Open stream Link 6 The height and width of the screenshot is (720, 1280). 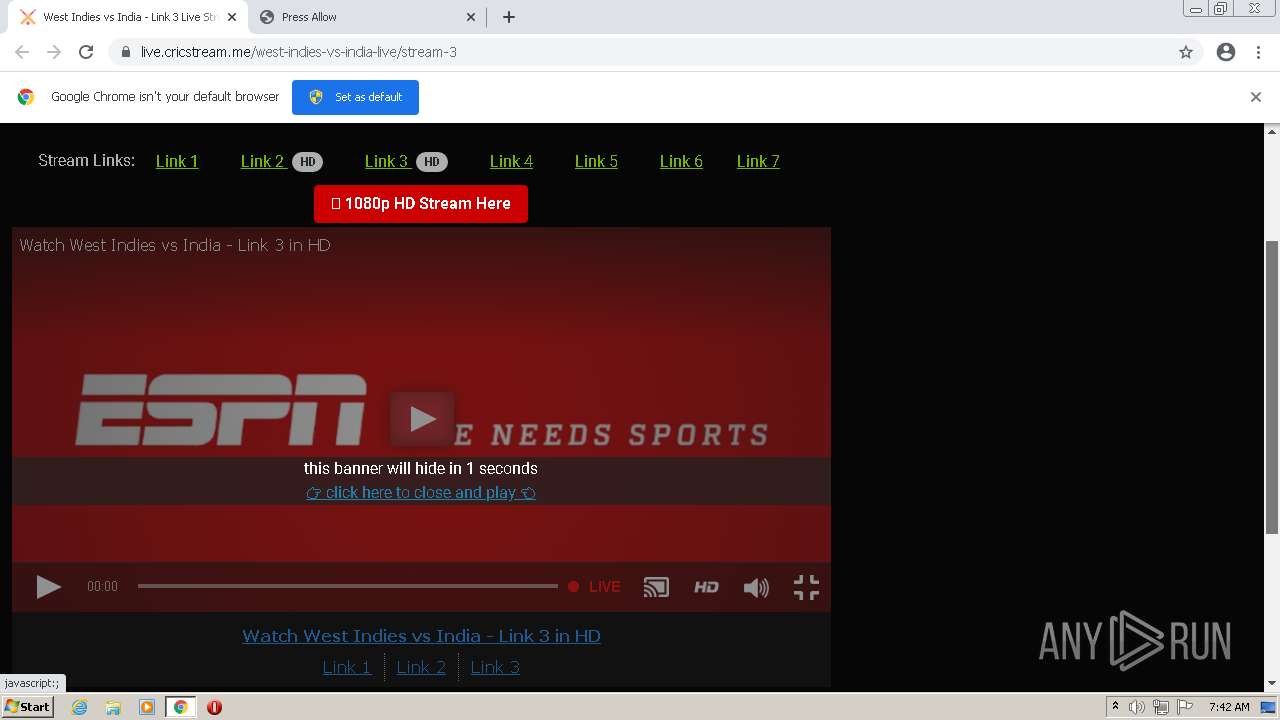pyautogui.click(x=681, y=161)
